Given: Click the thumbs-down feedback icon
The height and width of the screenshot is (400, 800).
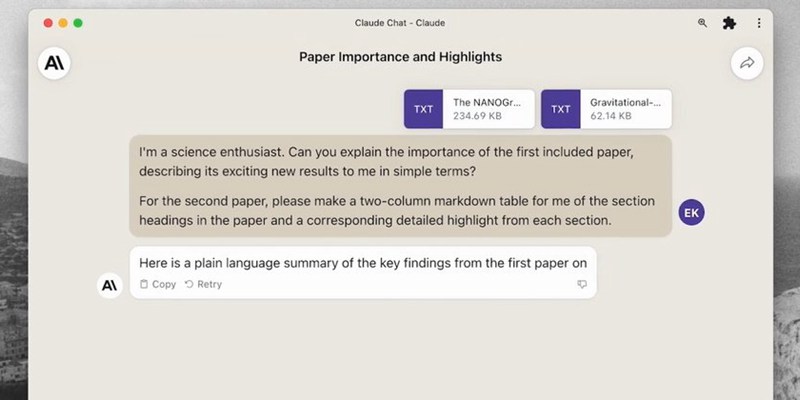Looking at the screenshot, I should [582, 284].
